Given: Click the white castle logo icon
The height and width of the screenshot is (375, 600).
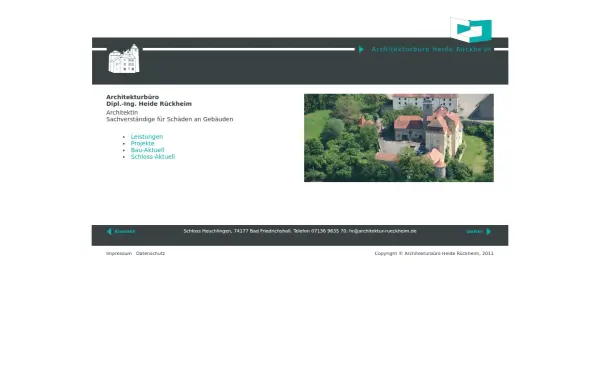Looking at the screenshot, I should point(124,59).
